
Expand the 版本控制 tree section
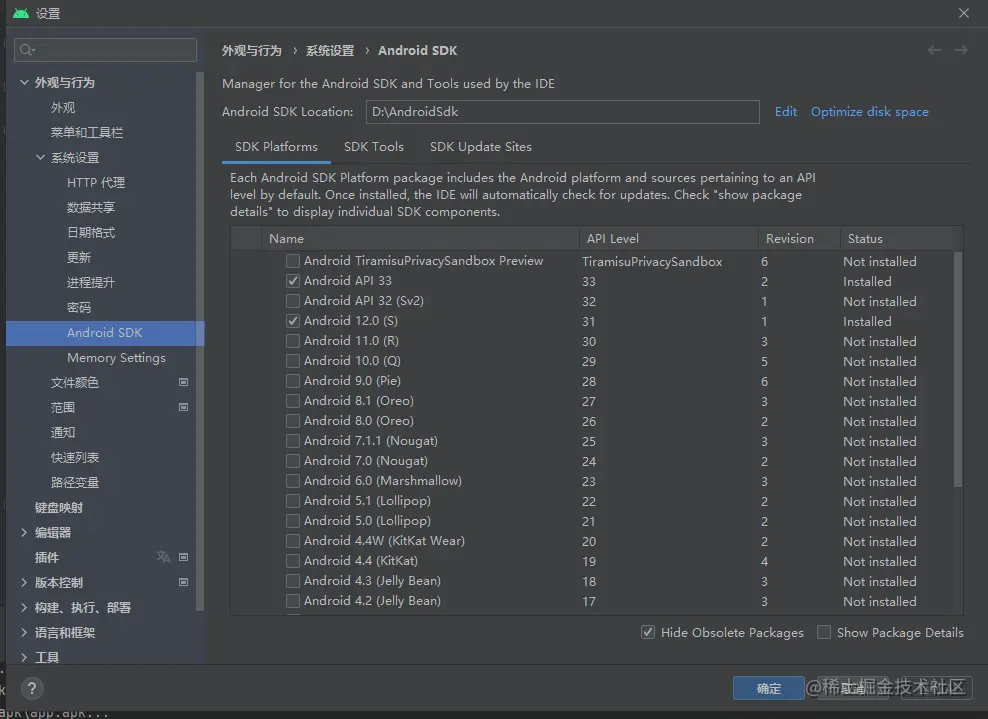pyautogui.click(x=24, y=582)
